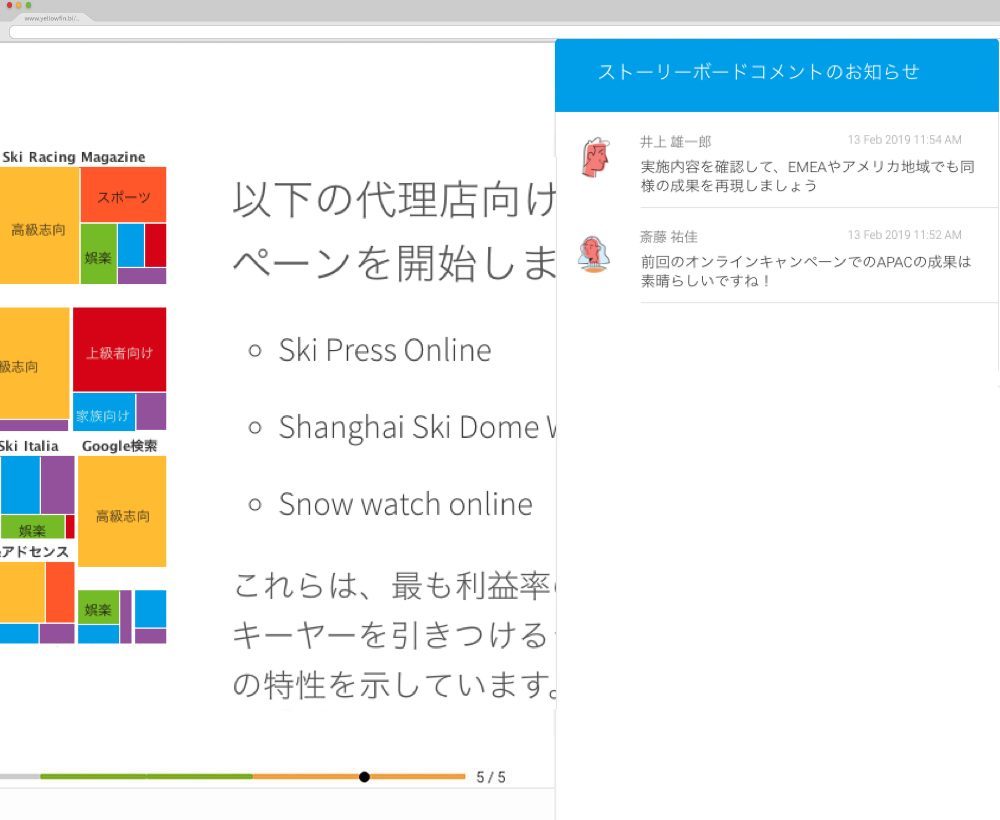Open 井上 雄一郎's comment about EMEA
Image resolution: width=1000 pixels, height=820 pixels.
click(x=806, y=176)
